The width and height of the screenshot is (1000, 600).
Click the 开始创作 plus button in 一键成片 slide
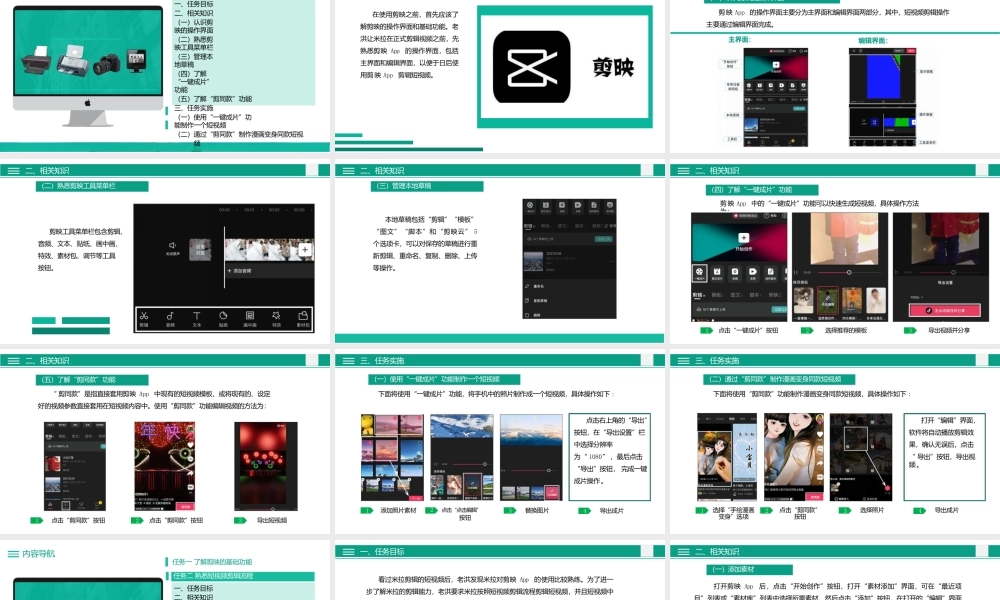(x=744, y=238)
